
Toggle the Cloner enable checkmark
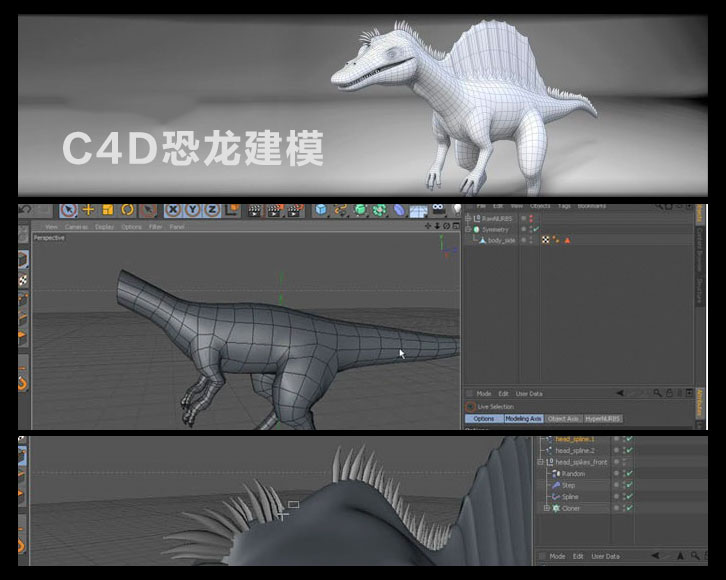point(629,508)
